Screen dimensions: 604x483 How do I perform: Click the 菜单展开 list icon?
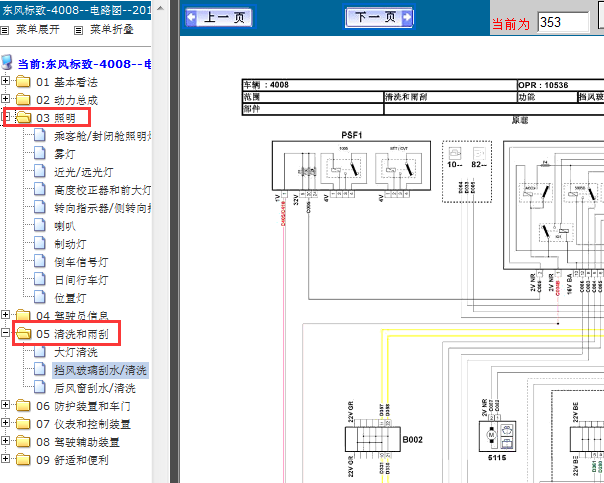4,30
